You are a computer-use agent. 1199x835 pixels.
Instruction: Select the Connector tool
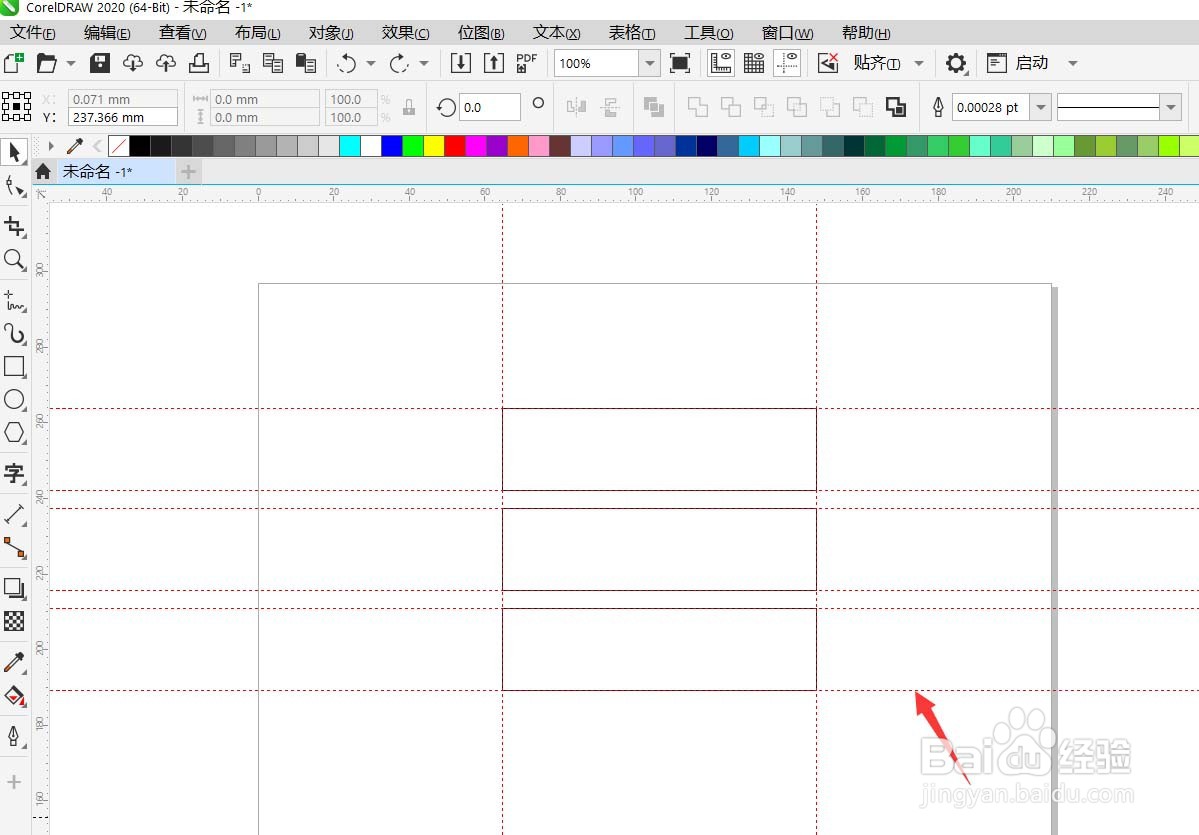pyautogui.click(x=14, y=547)
